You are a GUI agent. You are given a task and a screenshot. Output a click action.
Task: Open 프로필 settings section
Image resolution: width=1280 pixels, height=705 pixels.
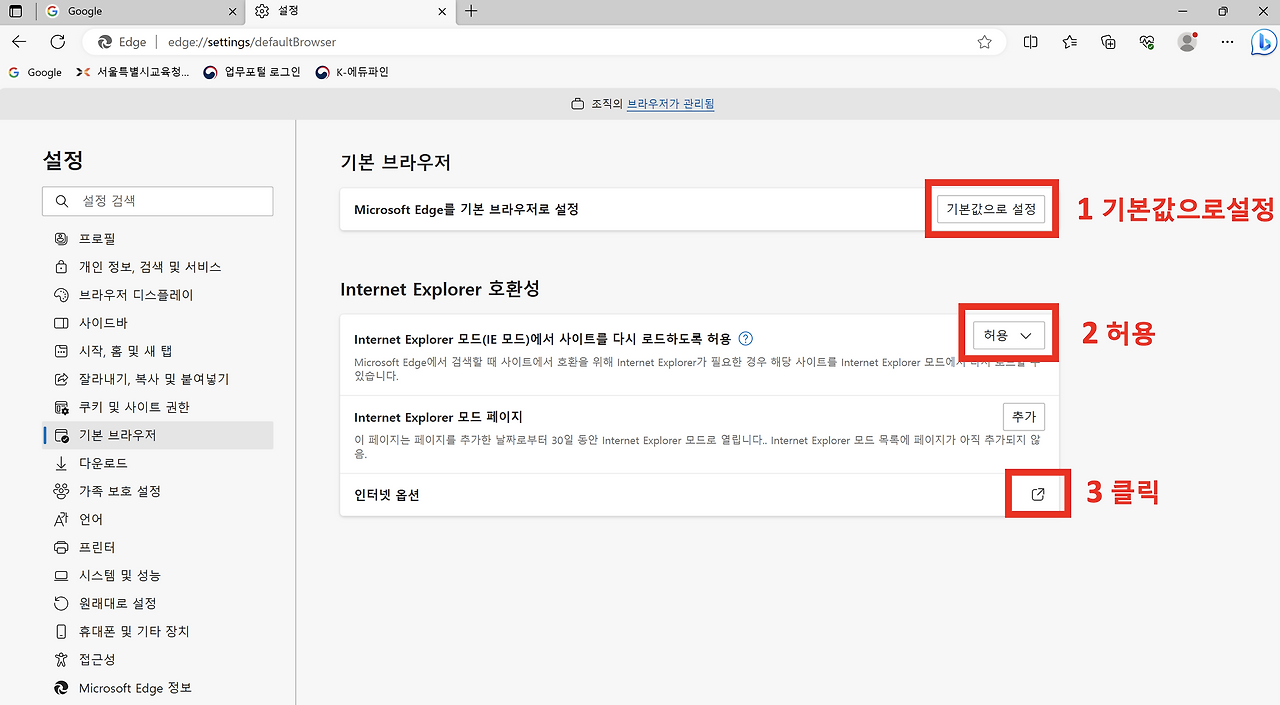[158, 239]
